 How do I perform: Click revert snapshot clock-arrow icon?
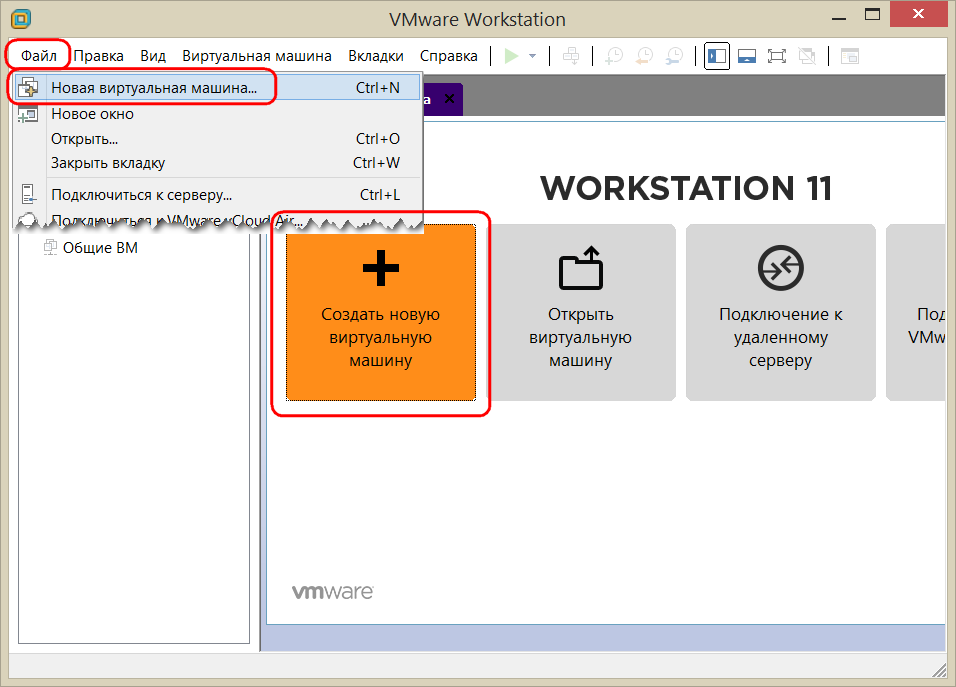tap(644, 56)
